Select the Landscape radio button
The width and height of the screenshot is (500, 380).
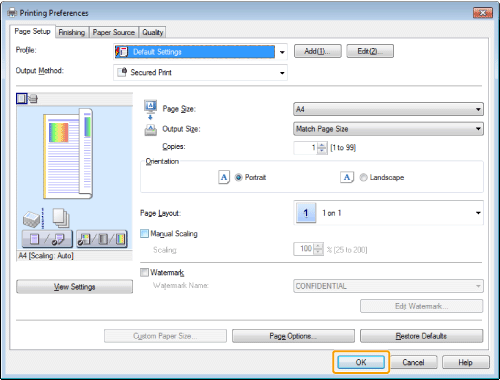pos(363,177)
